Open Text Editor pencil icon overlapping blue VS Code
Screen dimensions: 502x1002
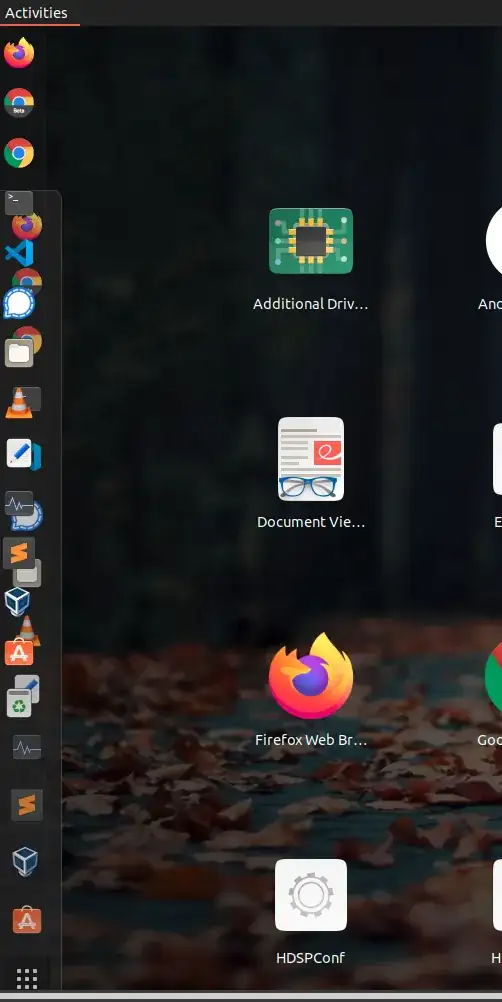coord(19,453)
